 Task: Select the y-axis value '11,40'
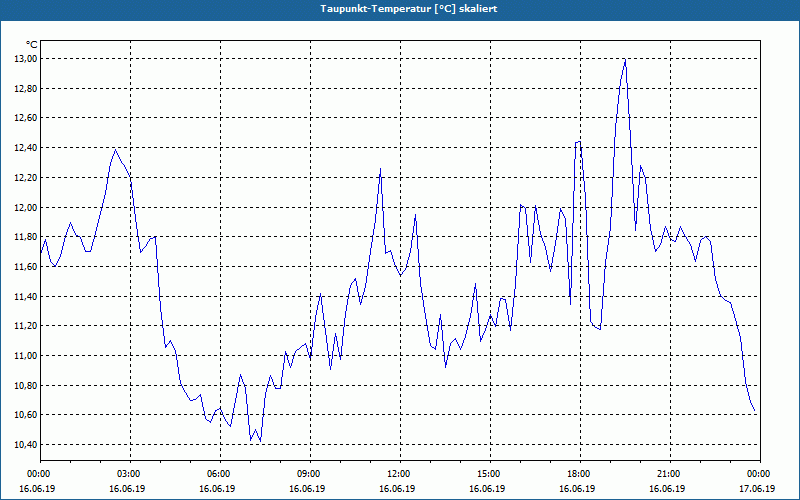point(26,296)
